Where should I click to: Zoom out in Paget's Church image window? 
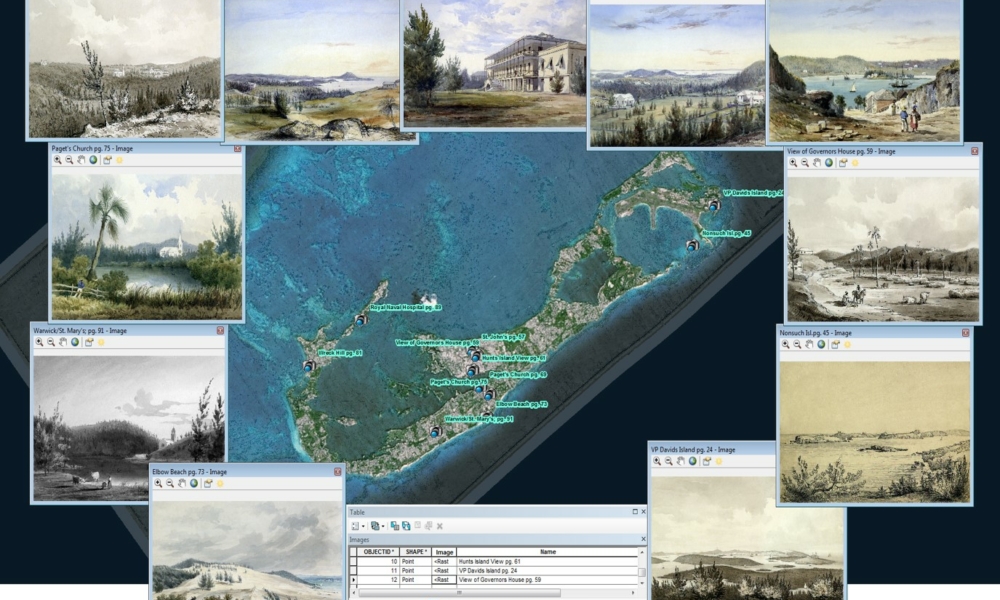68,160
